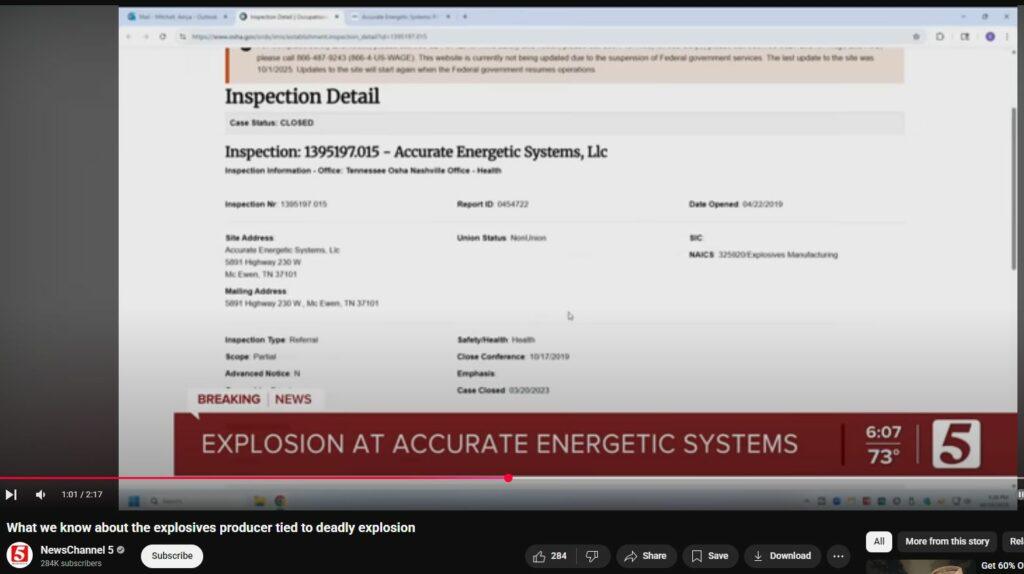This screenshot has height=574, width=1024.
Task: Click the red progress bar scrubber
Action: [508, 478]
